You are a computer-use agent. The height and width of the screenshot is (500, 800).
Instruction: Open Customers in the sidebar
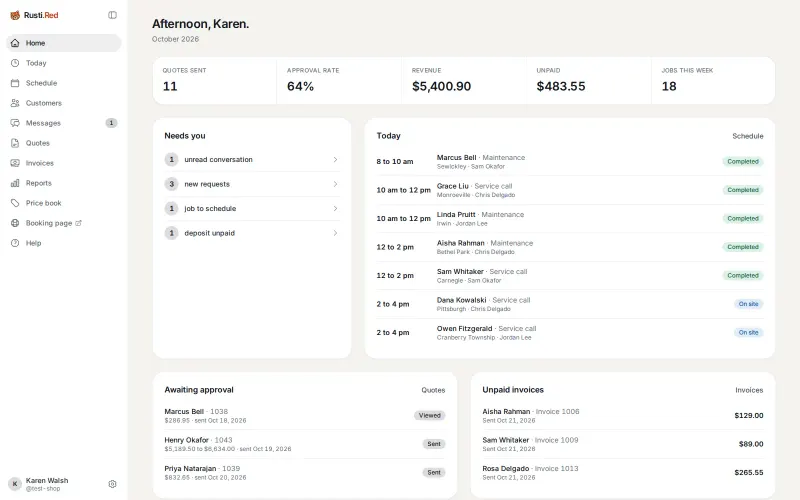click(x=64, y=103)
